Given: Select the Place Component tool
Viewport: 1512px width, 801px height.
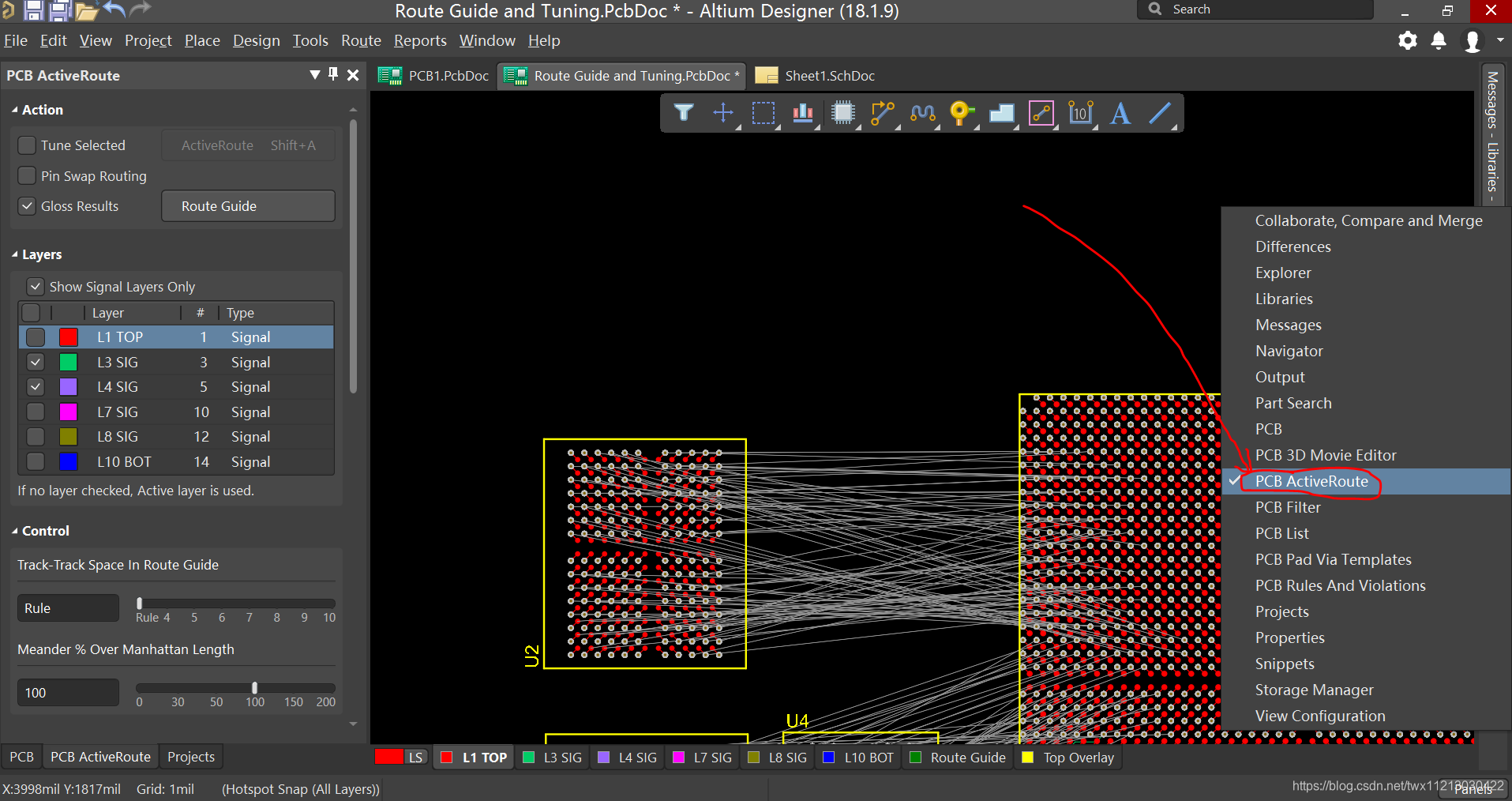Looking at the screenshot, I should [x=843, y=113].
